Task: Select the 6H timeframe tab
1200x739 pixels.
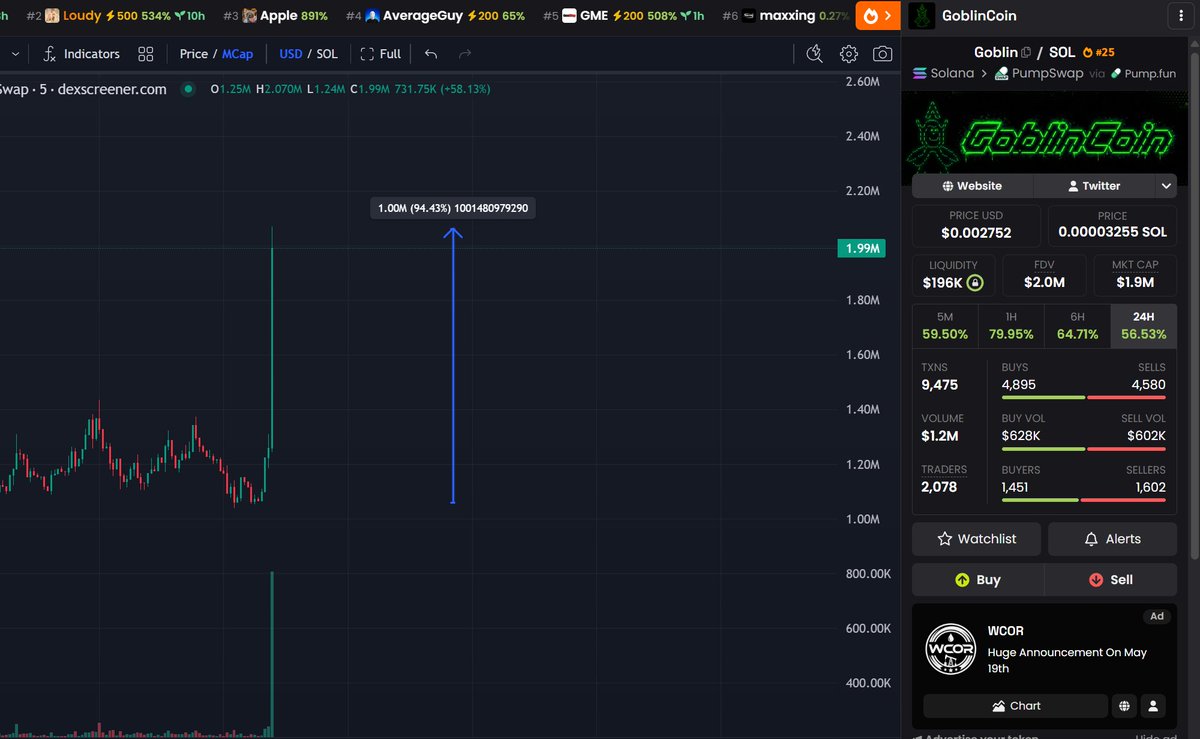Action: click(1077, 325)
